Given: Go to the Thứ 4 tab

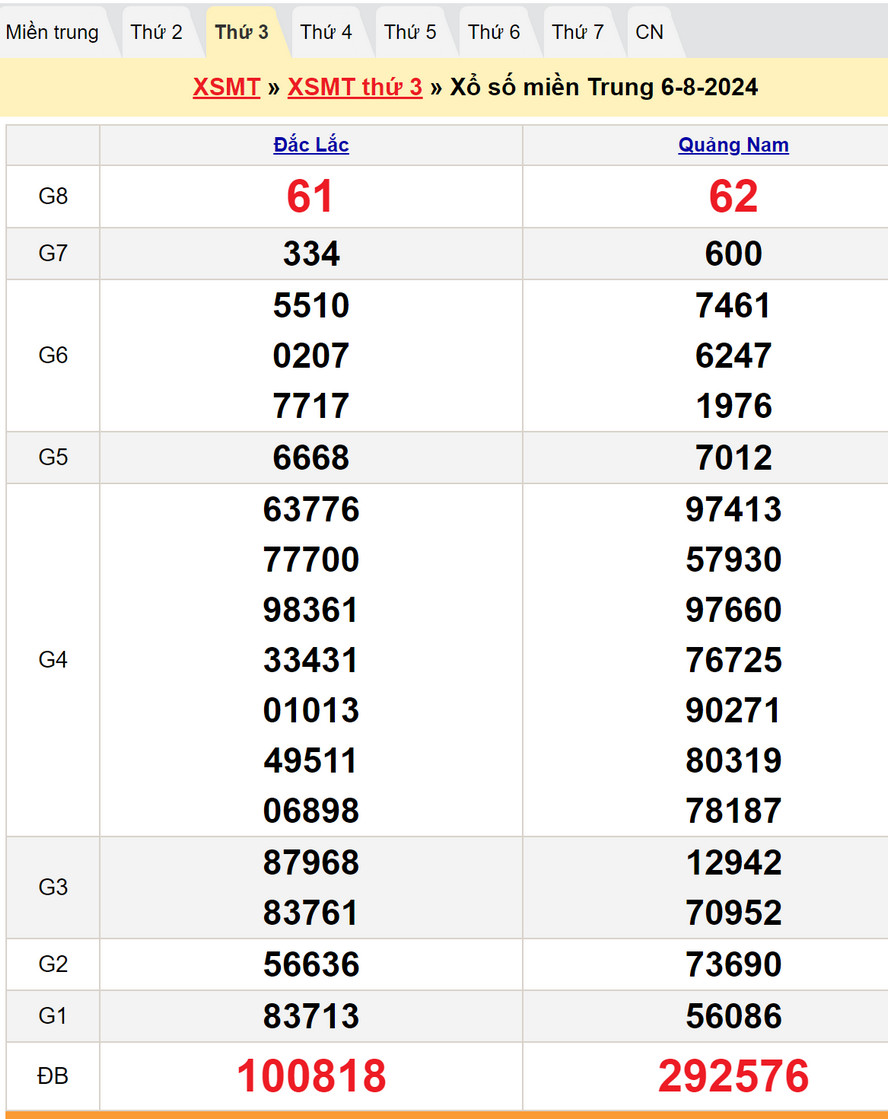Looking at the screenshot, I should [x=326, y=32].
